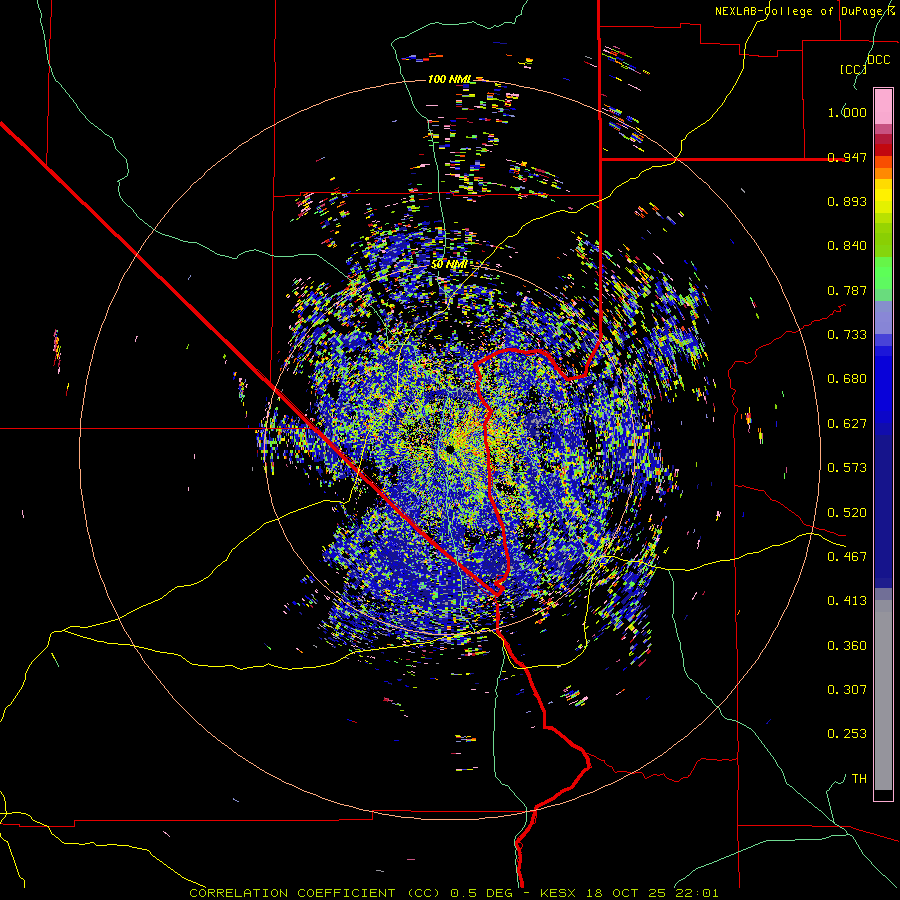Click the radar site center black dot
The image size is (900, 900).
click(x=449, y=448)
